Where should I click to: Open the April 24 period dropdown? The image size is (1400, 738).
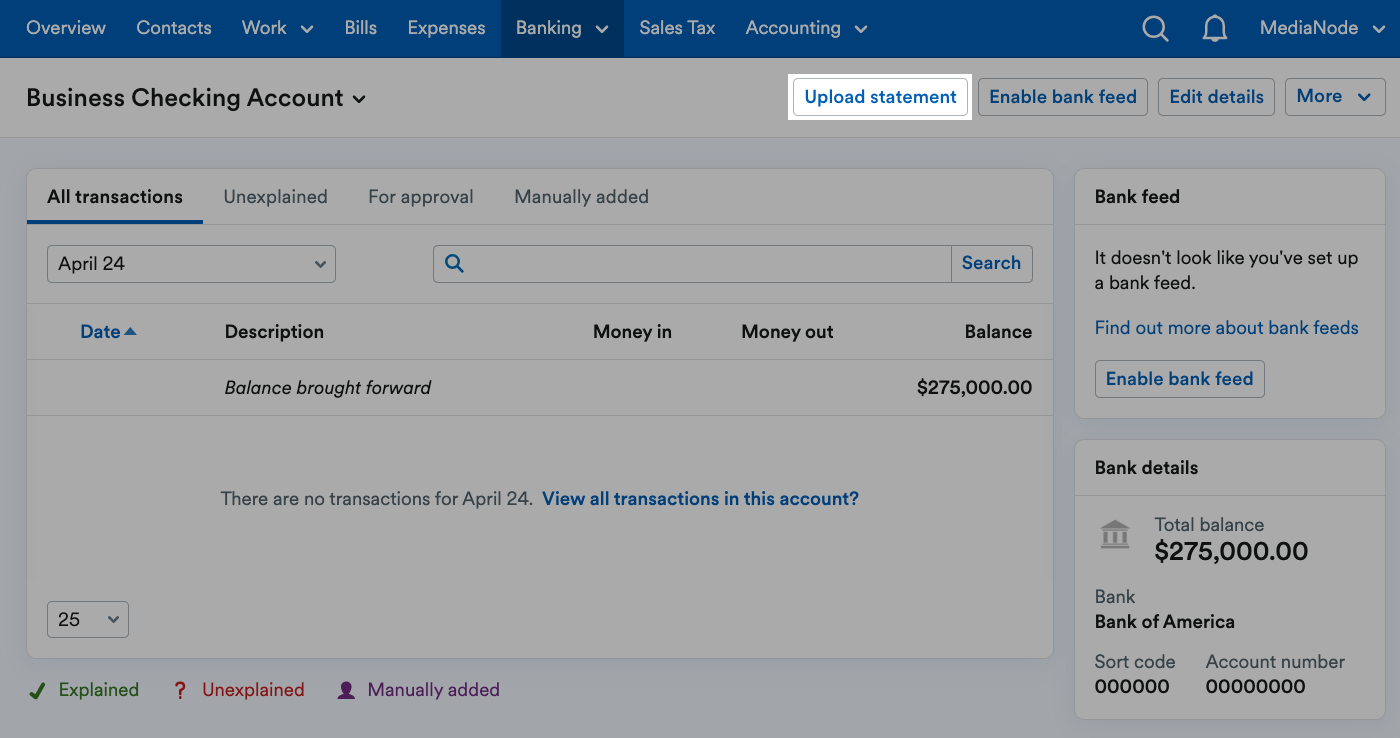(x=190, y=263)
